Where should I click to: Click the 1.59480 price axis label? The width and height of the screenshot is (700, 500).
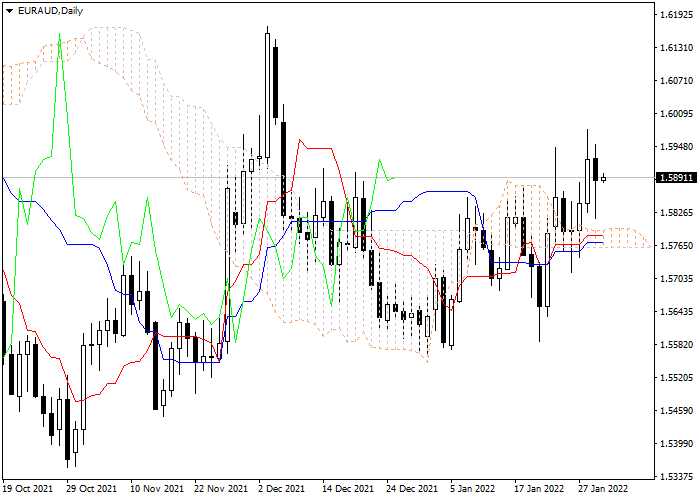(676, 147)
